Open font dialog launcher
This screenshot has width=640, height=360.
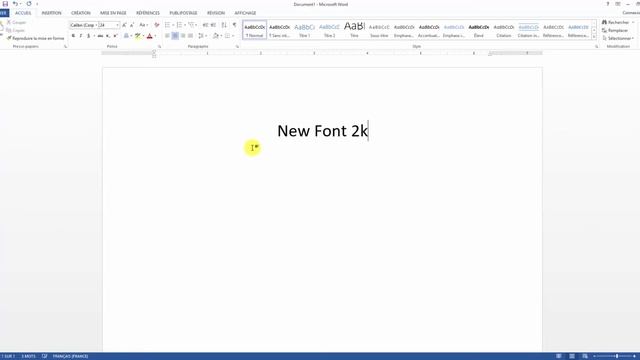[x=159, y=47]
